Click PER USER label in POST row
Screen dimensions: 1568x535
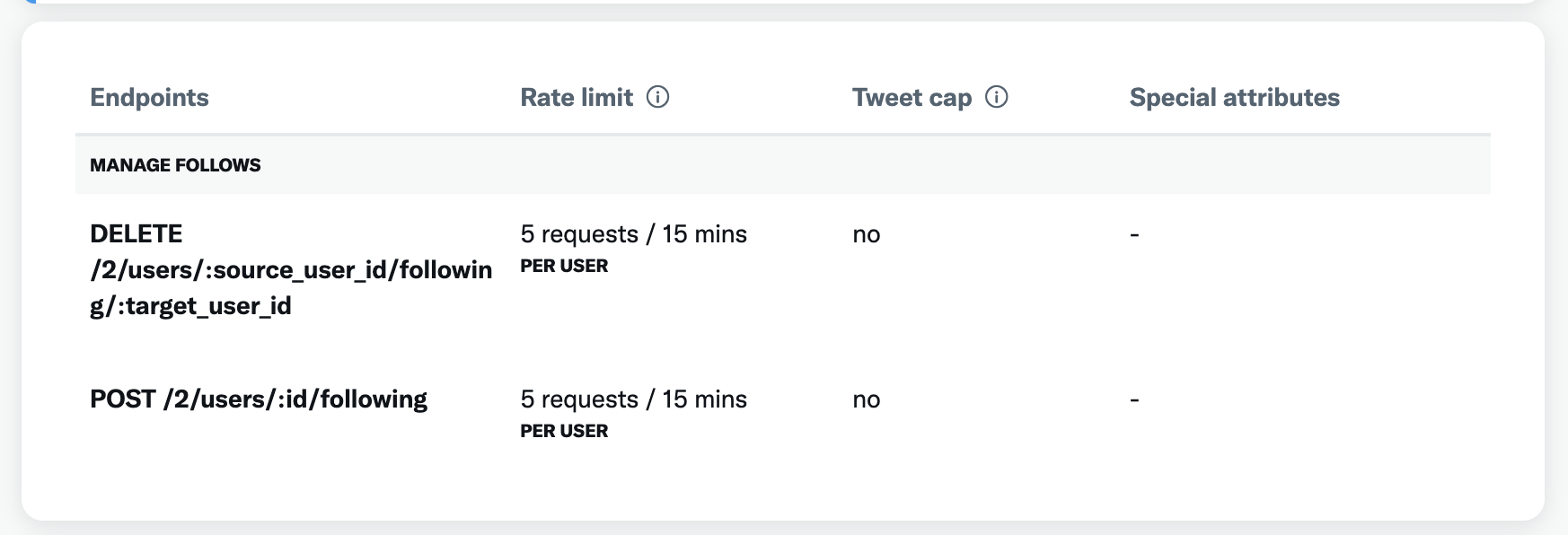coord(564,432)
